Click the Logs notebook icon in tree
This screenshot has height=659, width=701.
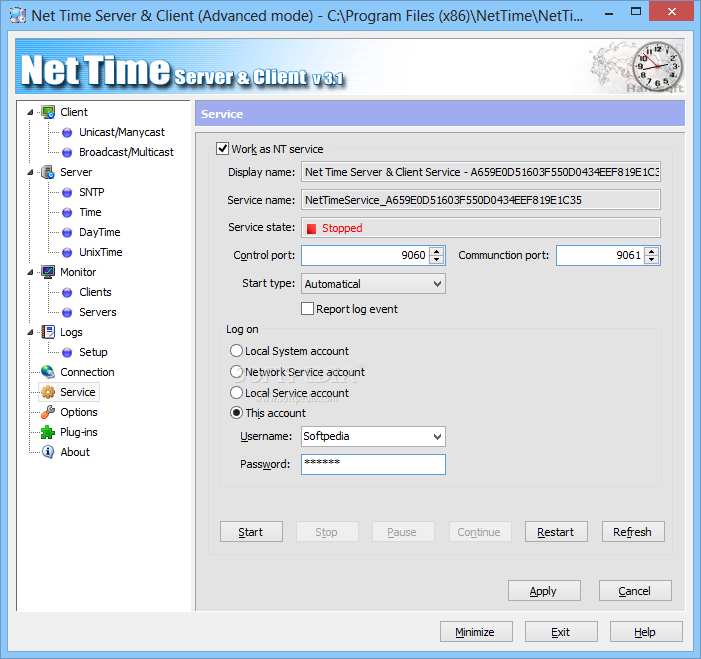point(48,332)
